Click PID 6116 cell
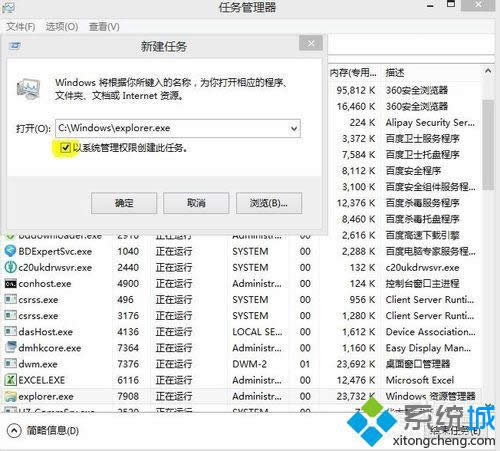Viewport: 500px width, 451px height. [x=128, y=380]
